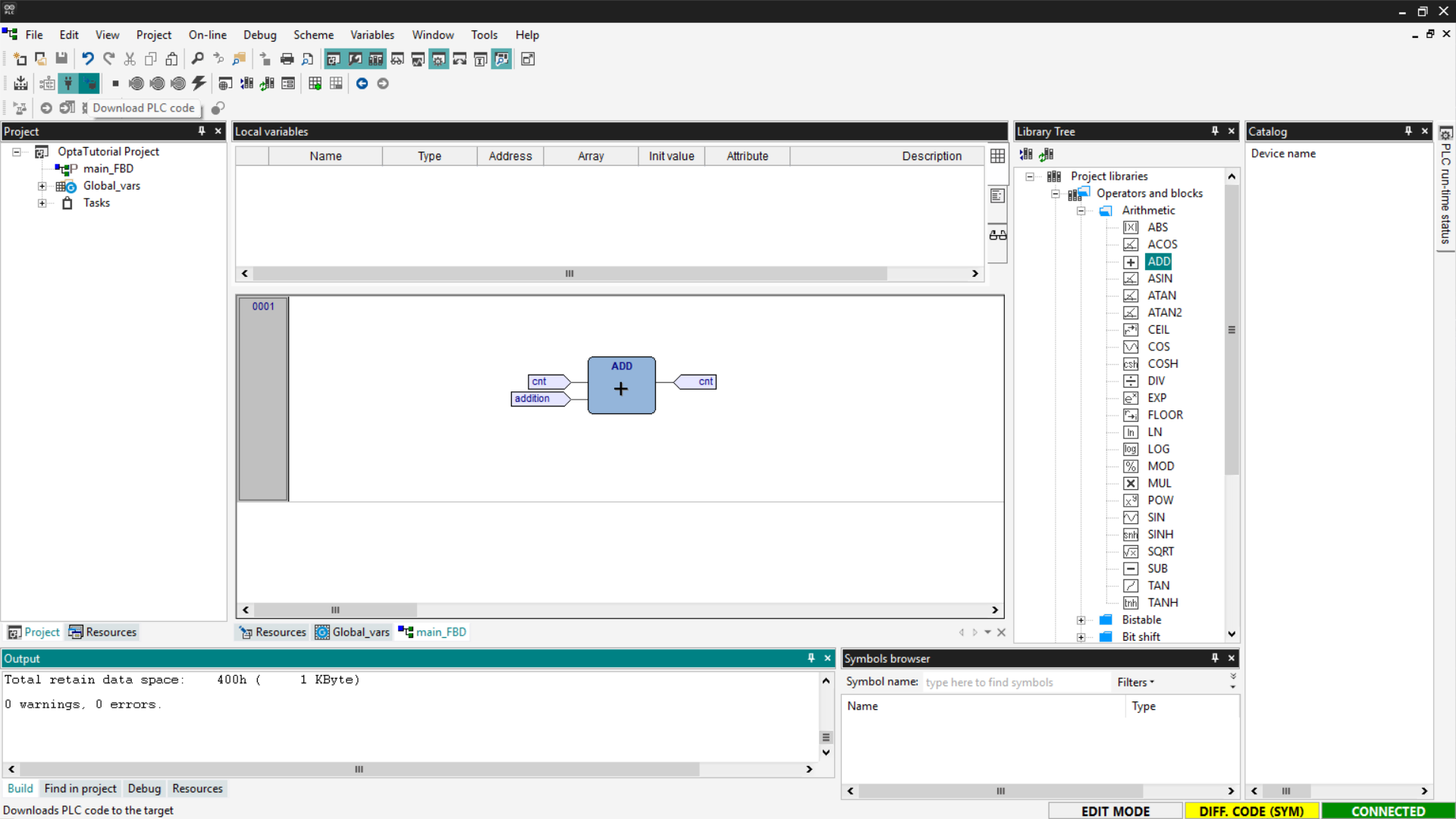Viewport: 1456px width, 819px height.
Task: Toggle the pin on Library Tree panel
Action: click(1214, 131)
